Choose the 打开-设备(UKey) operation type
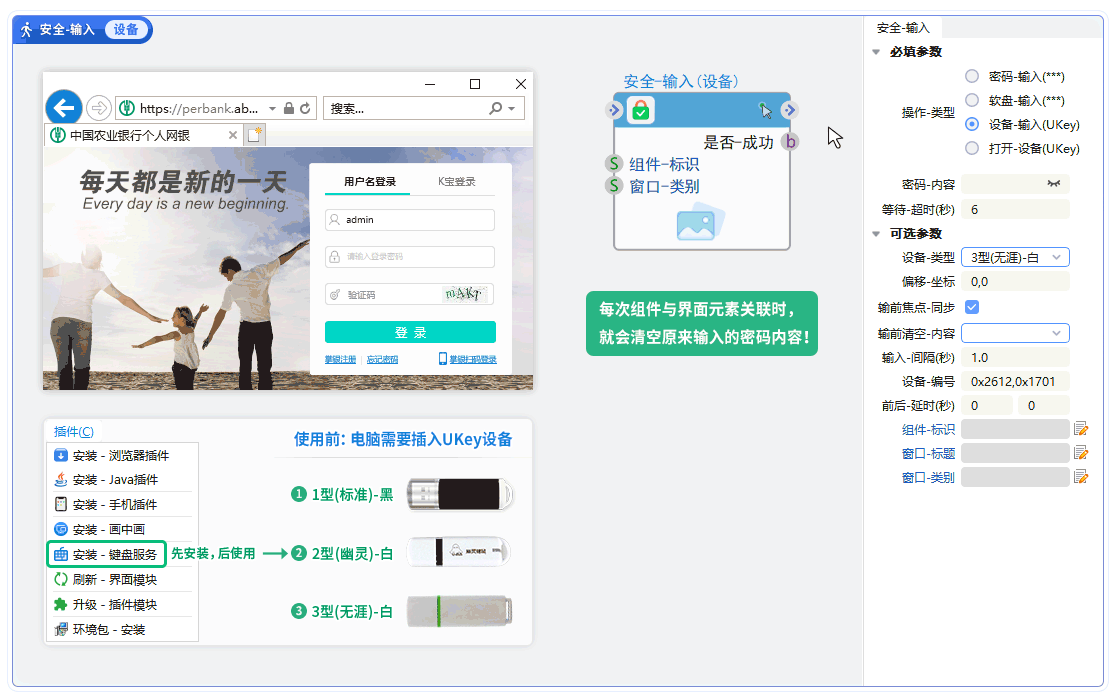This screenshot has height=698, width=1119. 972,147
